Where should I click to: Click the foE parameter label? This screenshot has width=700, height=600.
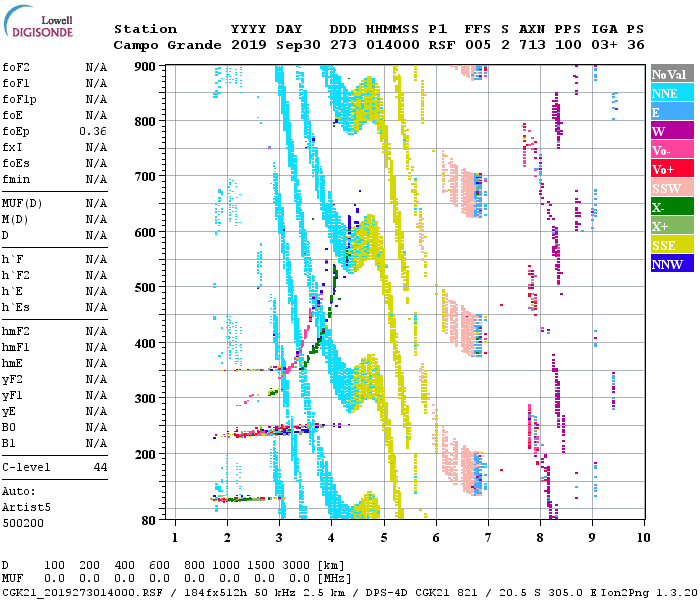[12, 115]
